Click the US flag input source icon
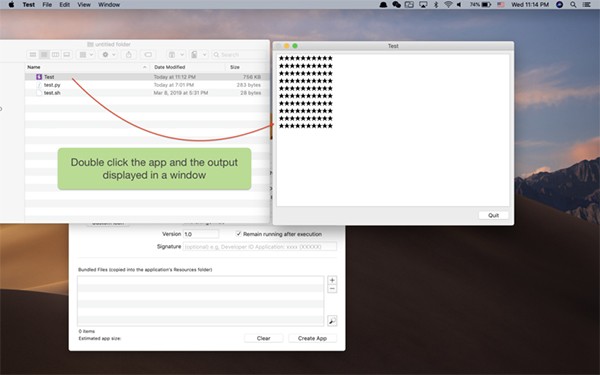The width and height of the screenshot is (600, 375). click(x=501, y=5)
